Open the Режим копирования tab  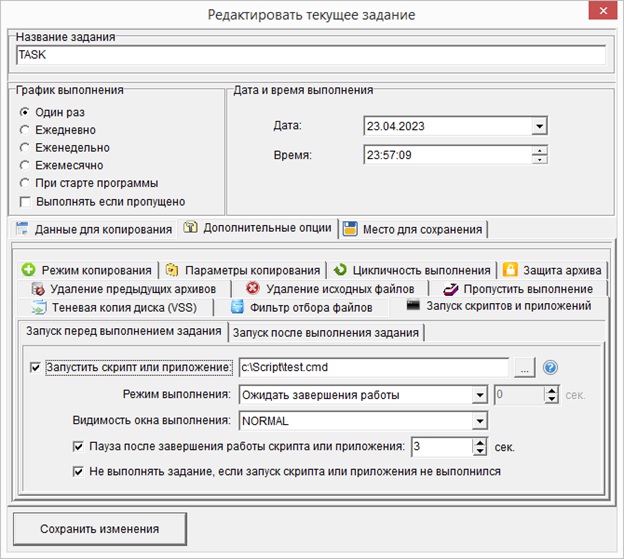[87, 270]
